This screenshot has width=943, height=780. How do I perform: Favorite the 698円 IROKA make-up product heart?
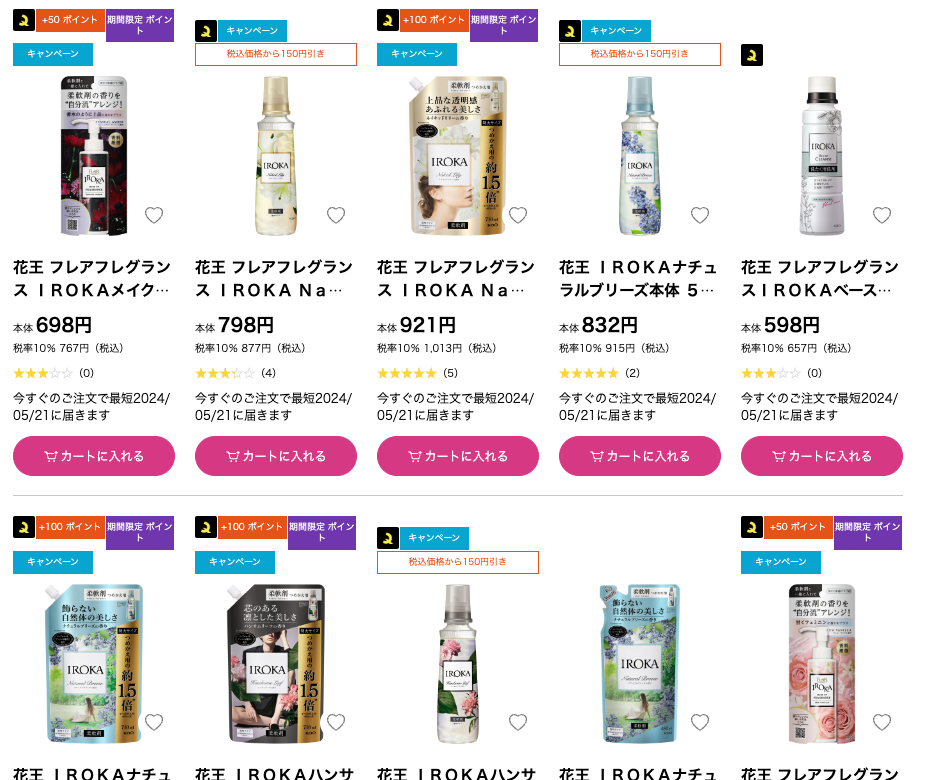coord(154,215)
